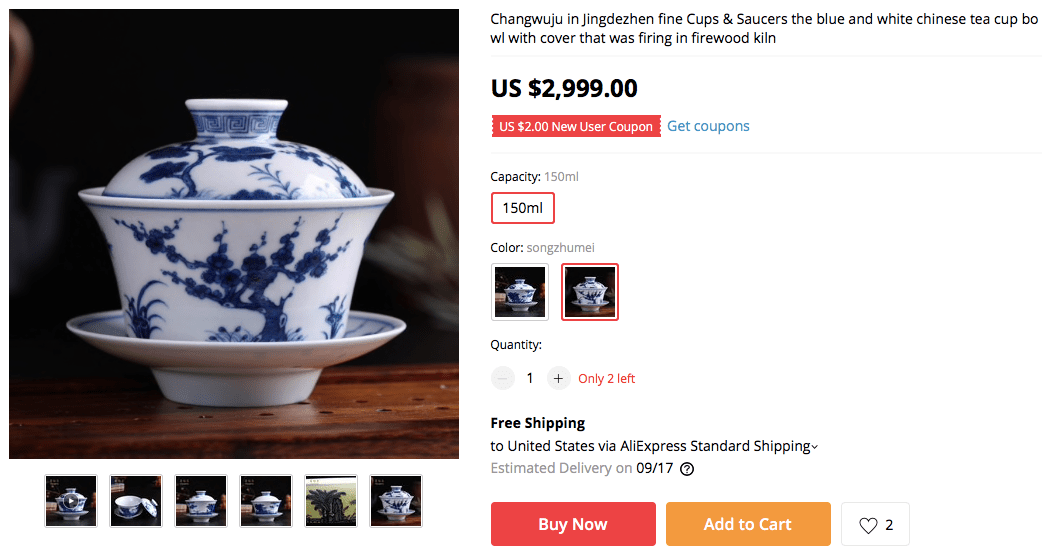This screenshot has width=1045, height=559.
Task: Open the Get coupons link
Action: click(x=708, y=126)
